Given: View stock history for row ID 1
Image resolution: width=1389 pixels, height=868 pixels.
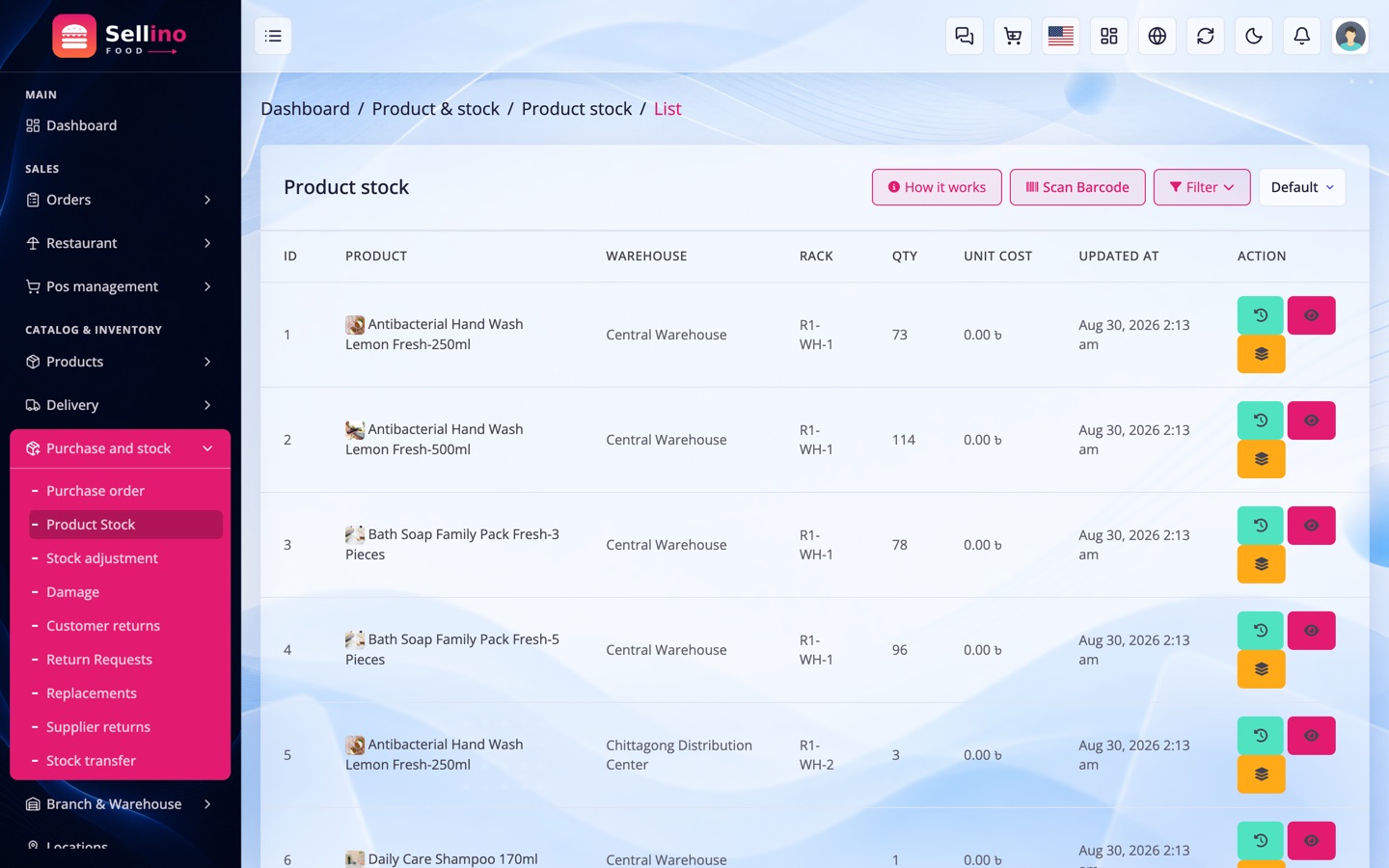Looking at the screenshot, I should [x=1260, y=315].
